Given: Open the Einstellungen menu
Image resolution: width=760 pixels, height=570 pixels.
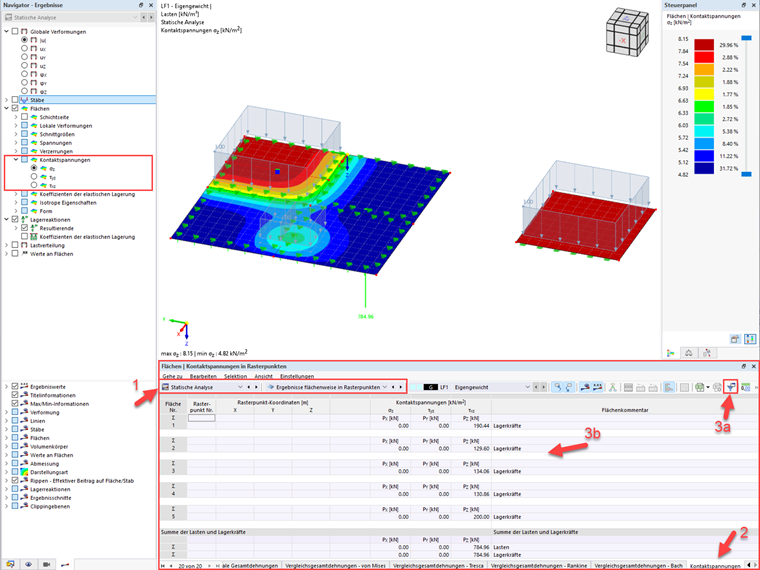Looking at the screenshot, I should pyautogui.click(x=297, y=376).
